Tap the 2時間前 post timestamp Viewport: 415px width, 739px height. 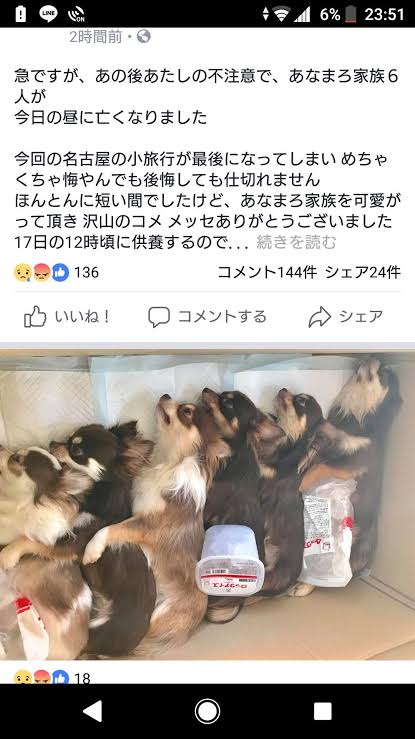tap(96, 36)
